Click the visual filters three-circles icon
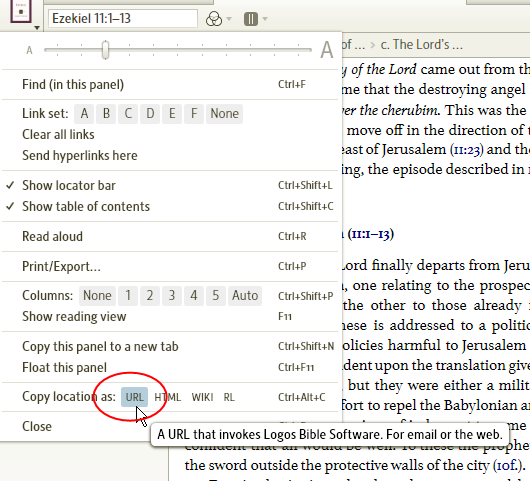The height and width of the screenshot is (481, 530). 214,19
